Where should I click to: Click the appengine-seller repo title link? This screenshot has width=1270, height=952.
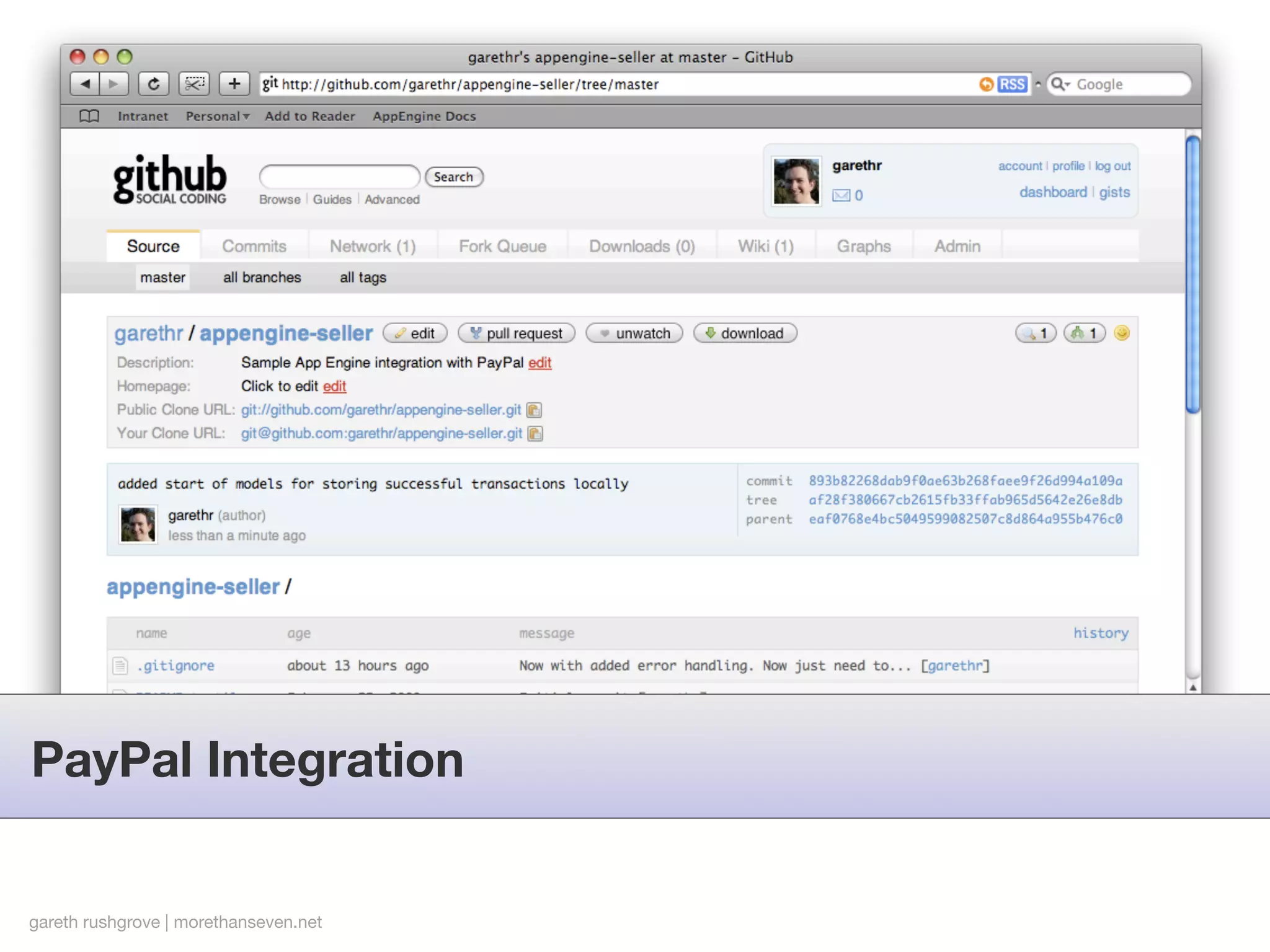(x=286, y=333)
